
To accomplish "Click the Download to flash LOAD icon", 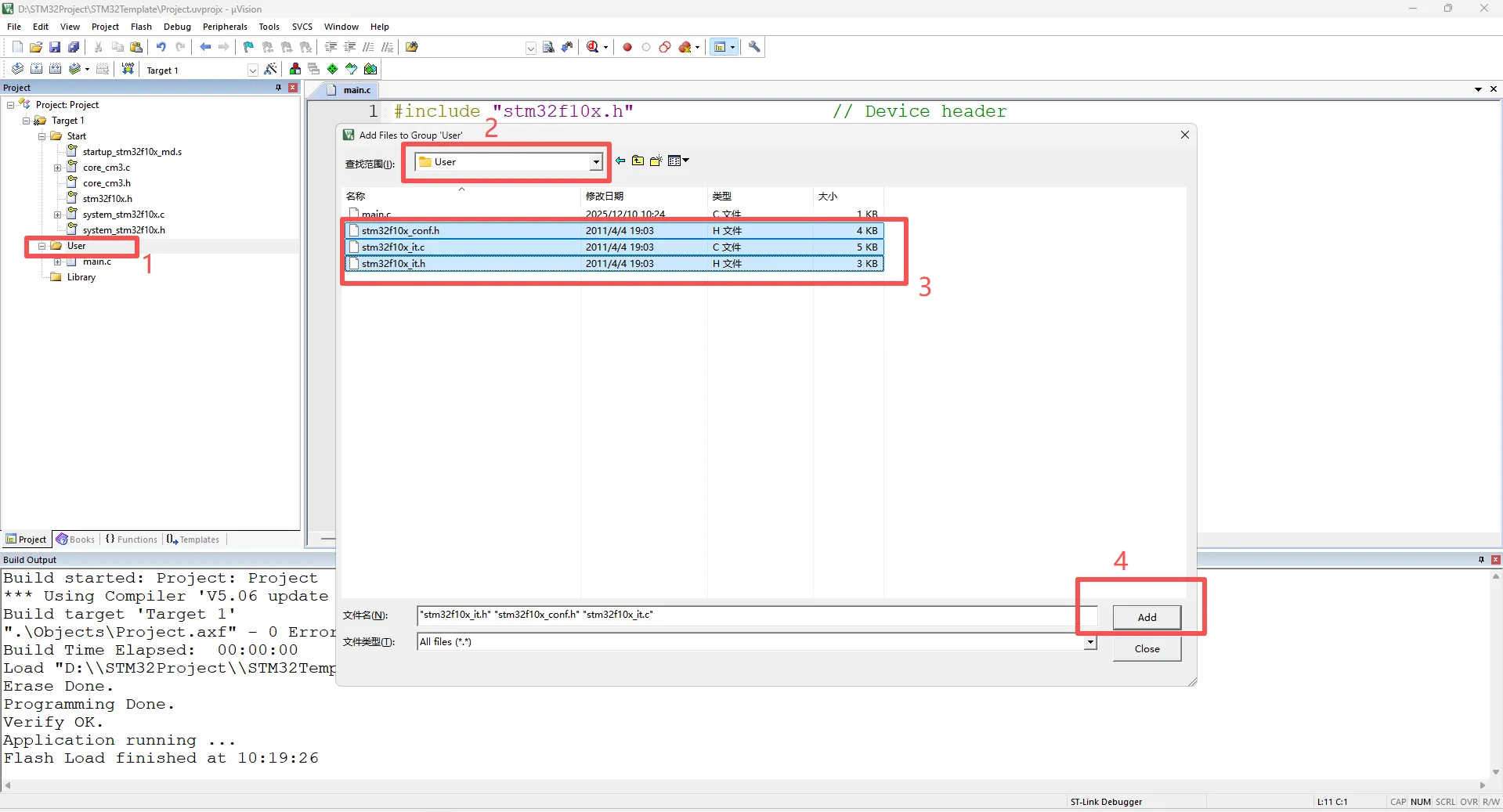I will [128, 69].
